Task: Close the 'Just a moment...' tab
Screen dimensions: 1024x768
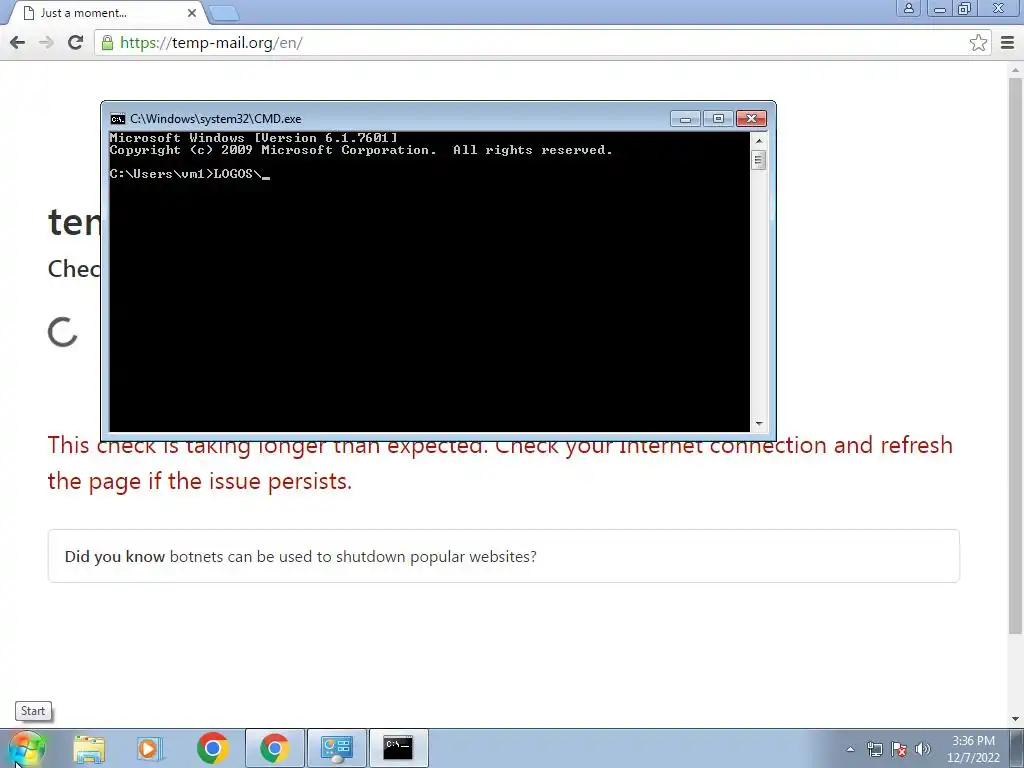Action: (191, 12)
